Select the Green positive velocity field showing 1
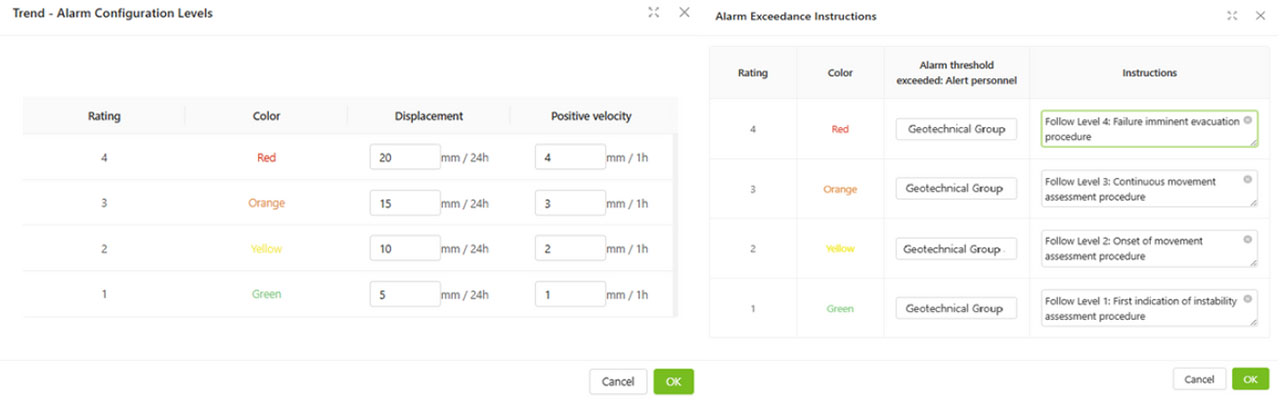Viewport: 1280px width, 402px height. click(x=570, y=295)
